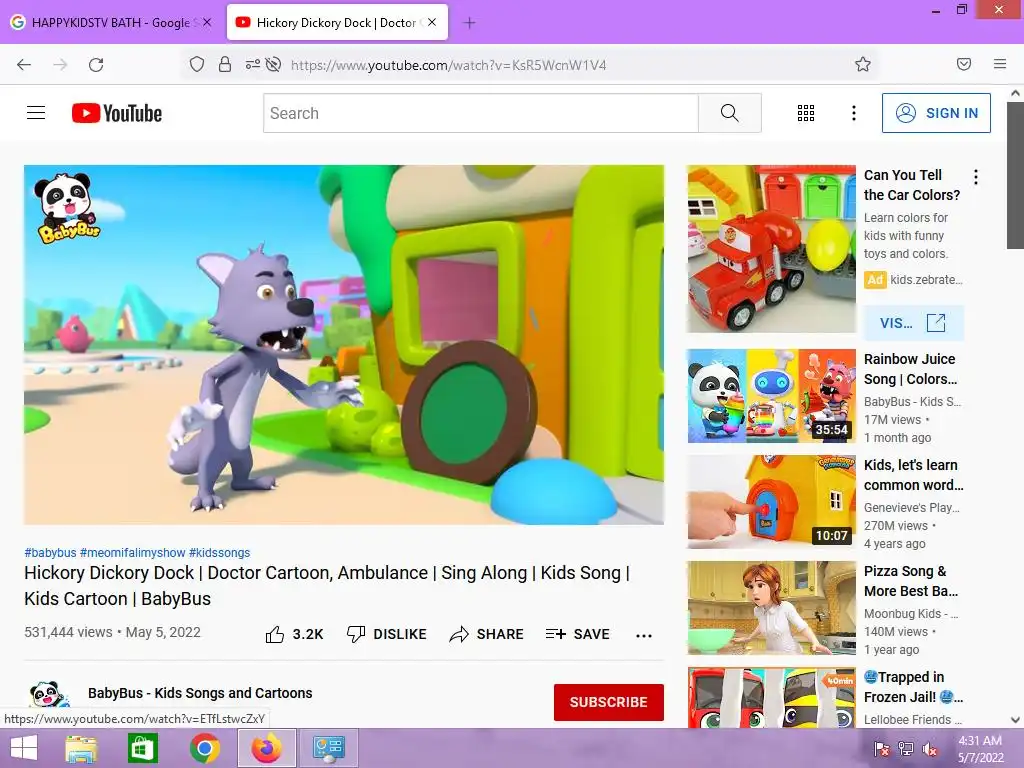
Task: Share the video via SHARE button
Action: coord(487,634)
